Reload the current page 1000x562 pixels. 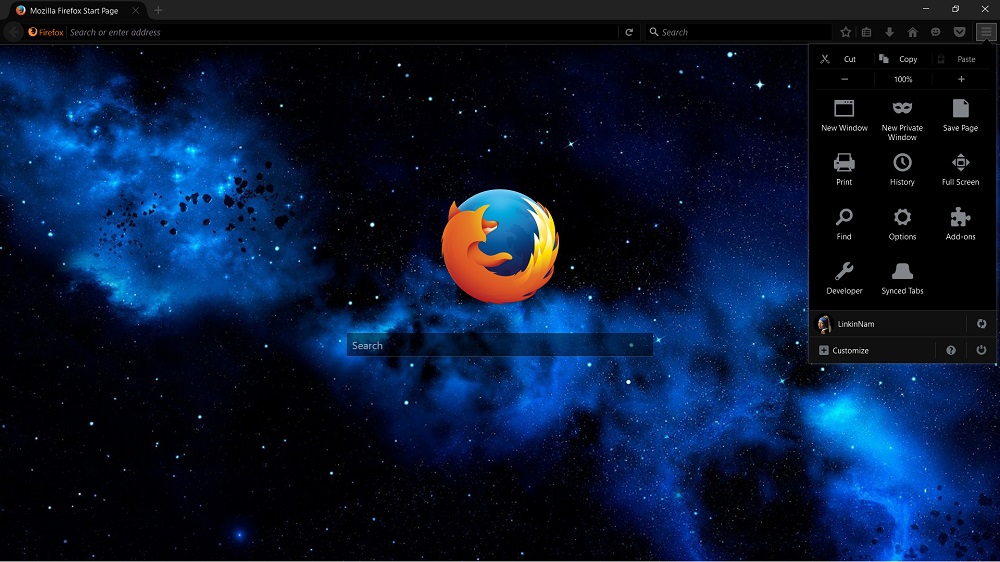[x=629, y=32]
